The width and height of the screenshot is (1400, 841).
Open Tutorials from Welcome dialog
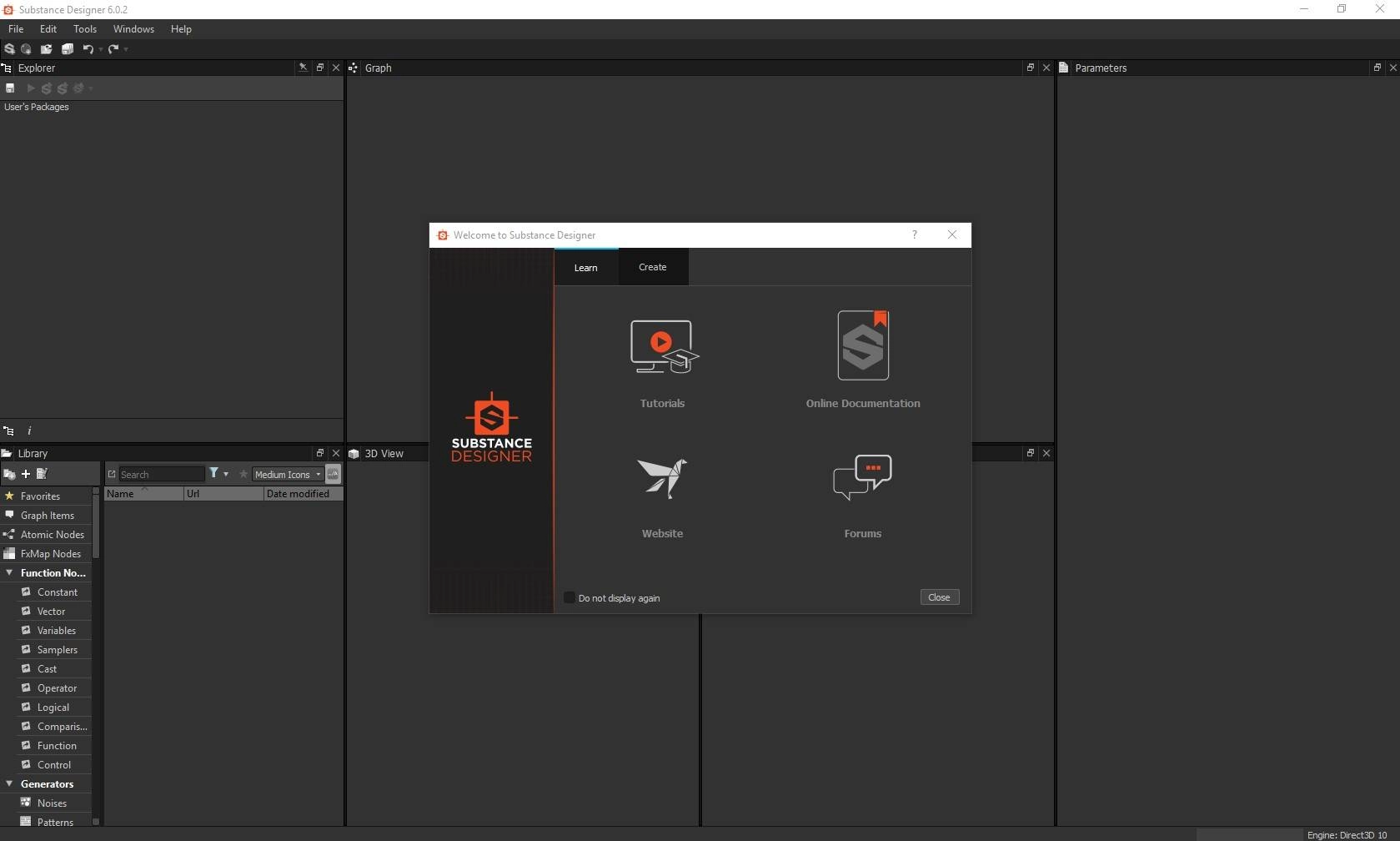[x=663, y=365]
